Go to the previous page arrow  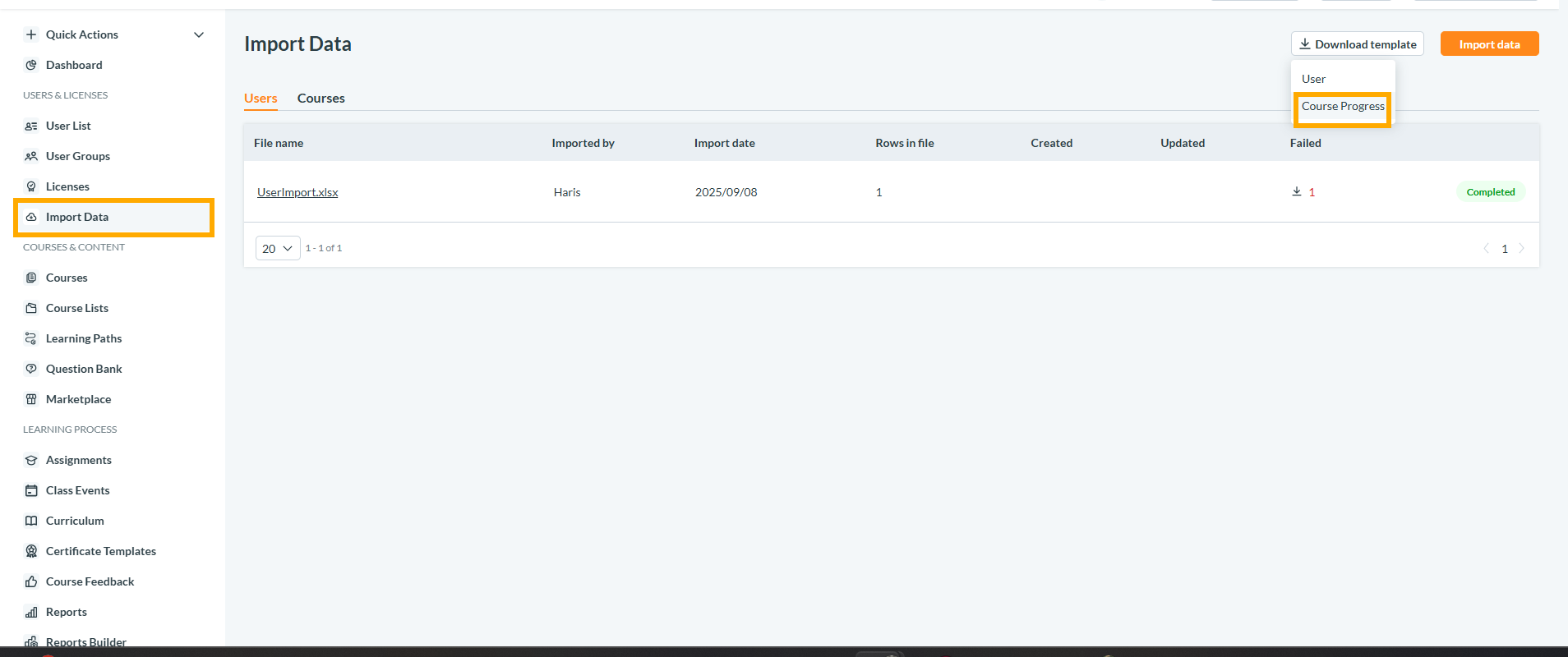(1486, 248)
